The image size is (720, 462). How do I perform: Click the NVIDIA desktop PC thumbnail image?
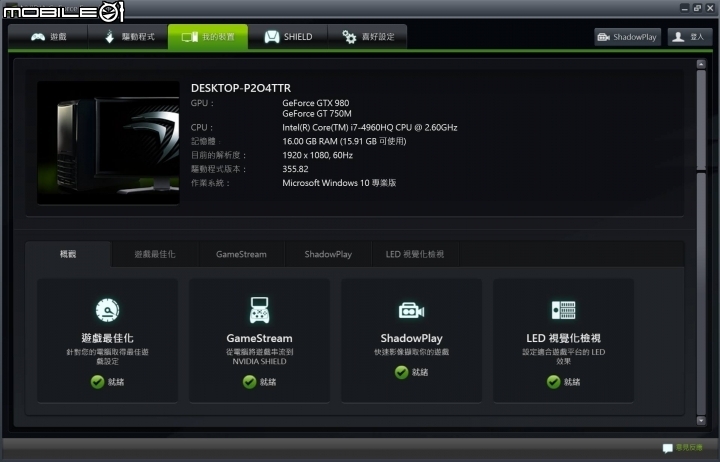pyautogui.click(x=108, y=143)
